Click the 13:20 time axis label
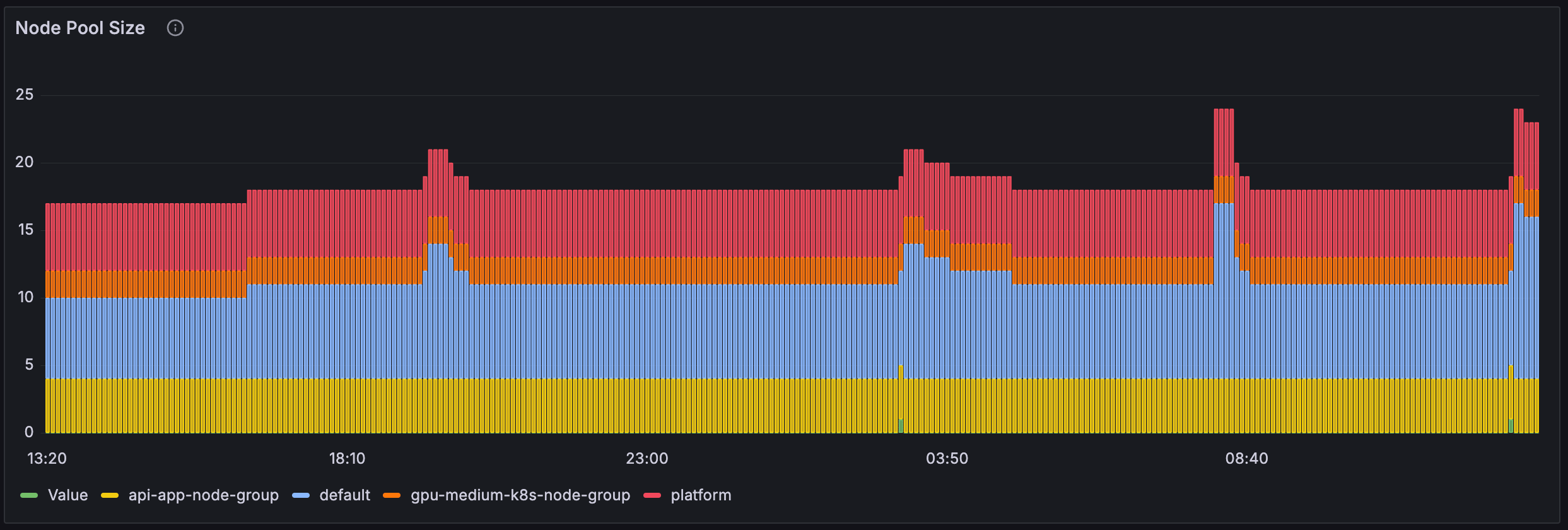Viewport: 1568px width, 530px height. click(47, 459)
